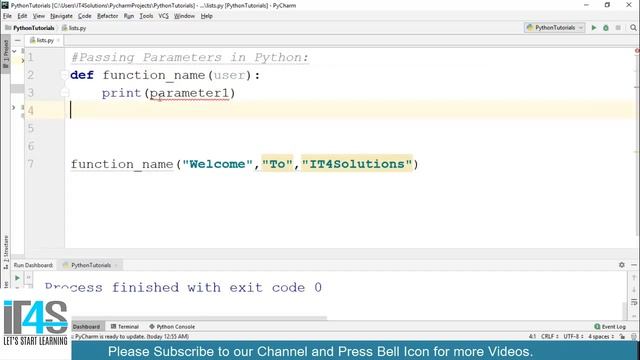The image size is (640, 360).
Task: Toggle the read-only lock icon in status bar
Action: (x=622, y=337)
